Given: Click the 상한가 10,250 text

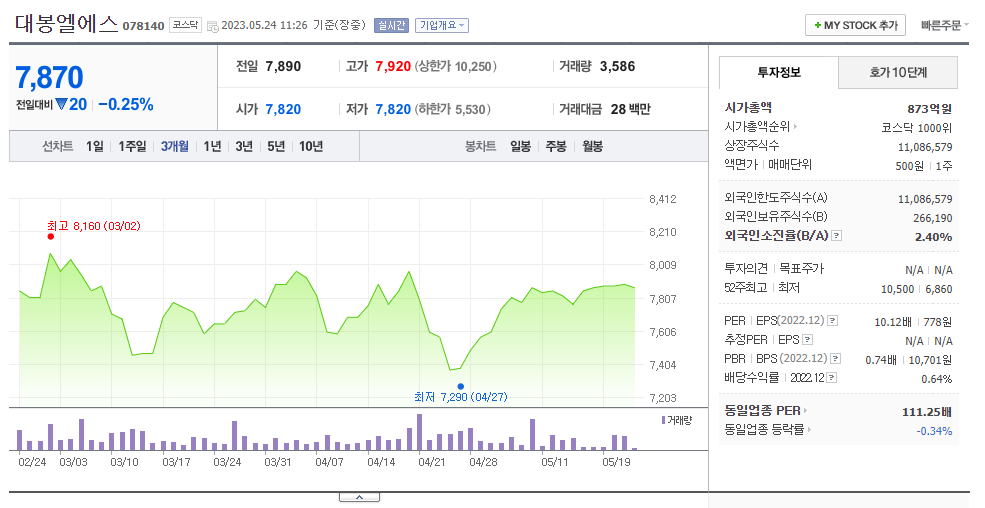Looking at the screenshot, I should (455, 67).
